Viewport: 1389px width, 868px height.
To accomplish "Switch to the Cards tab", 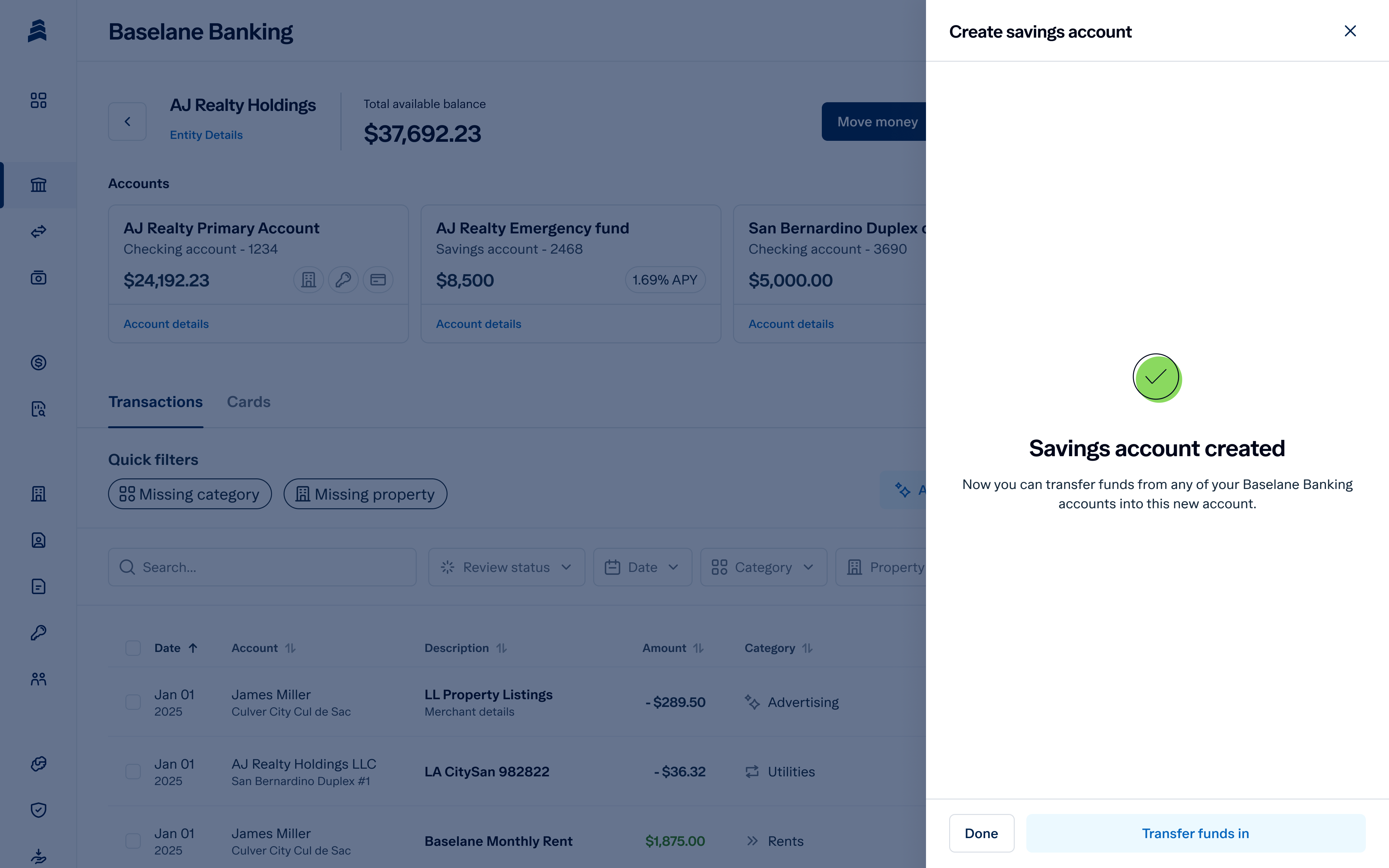I will 249,402.
